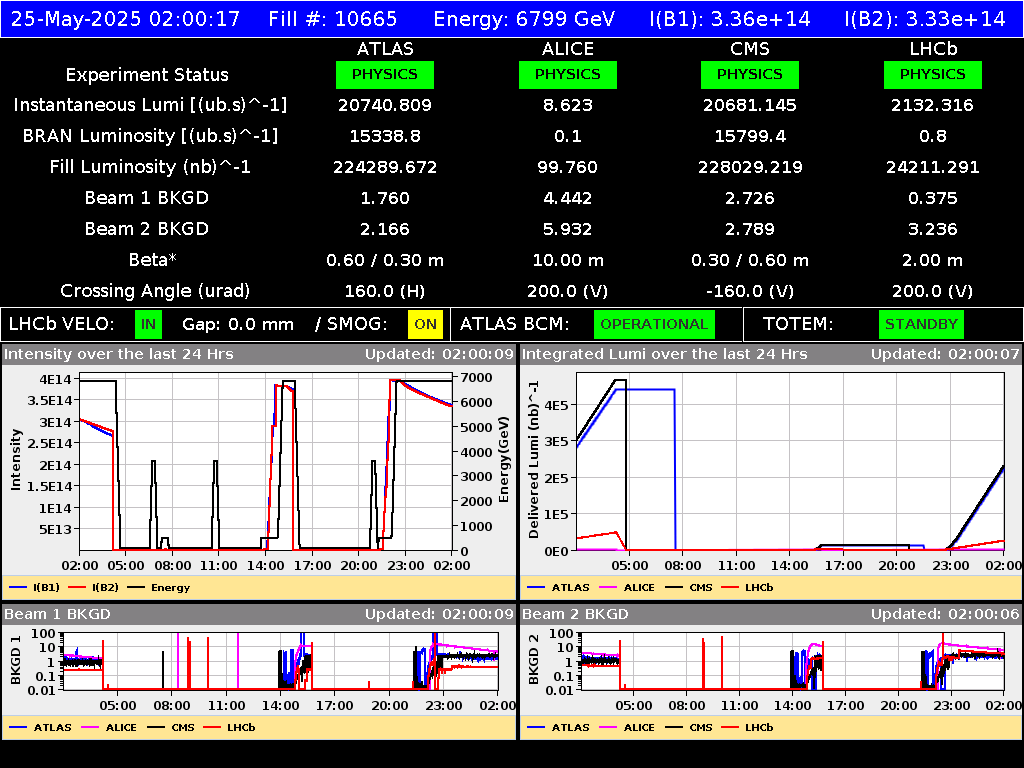Click CMS instantaneous lumi value 20681.145
Image resolution: width=1024 pixels, height=768 pixels.
750,105
